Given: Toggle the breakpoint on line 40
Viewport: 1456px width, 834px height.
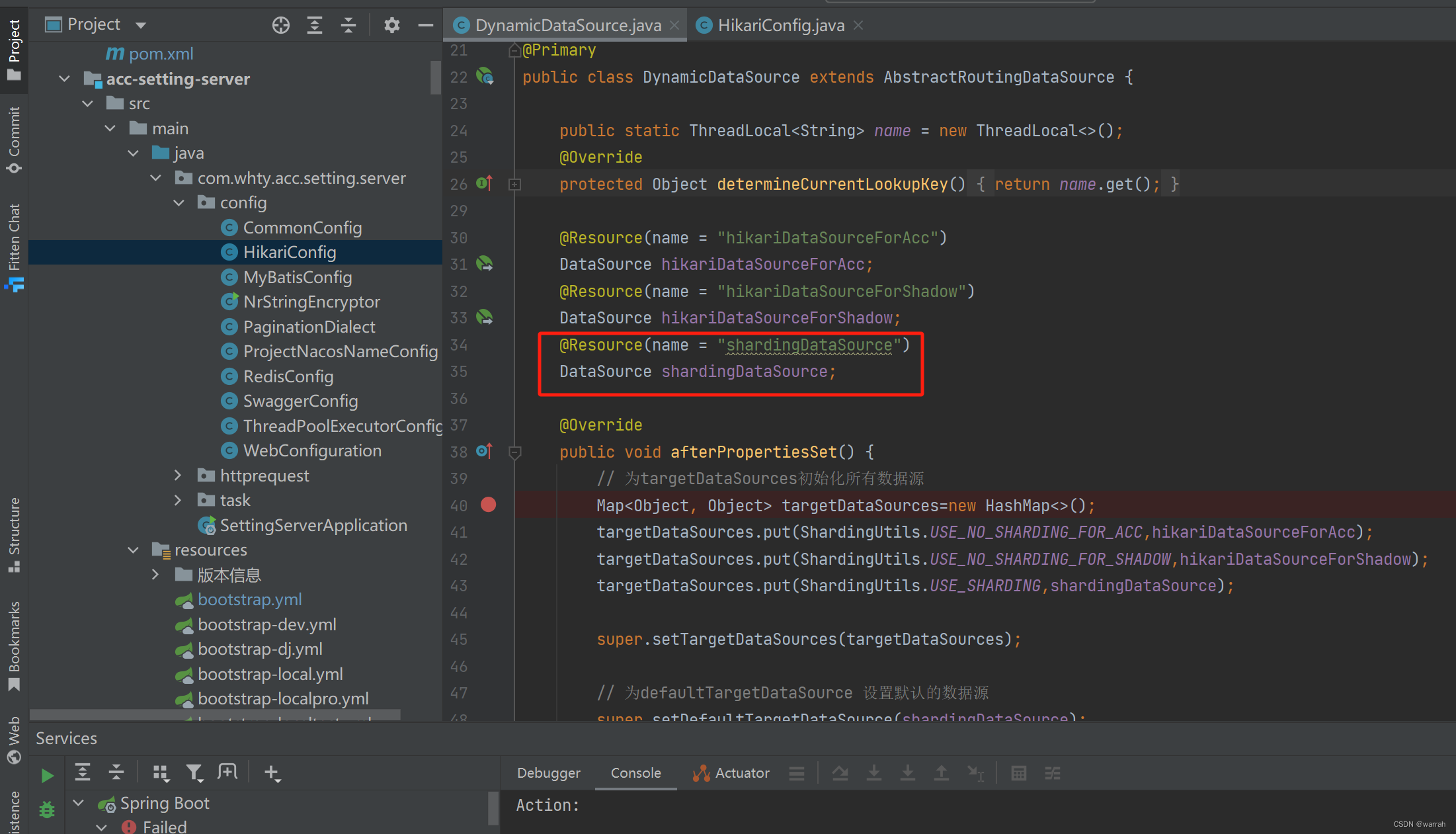Looking at the screenshot, I should pos(489,505).
